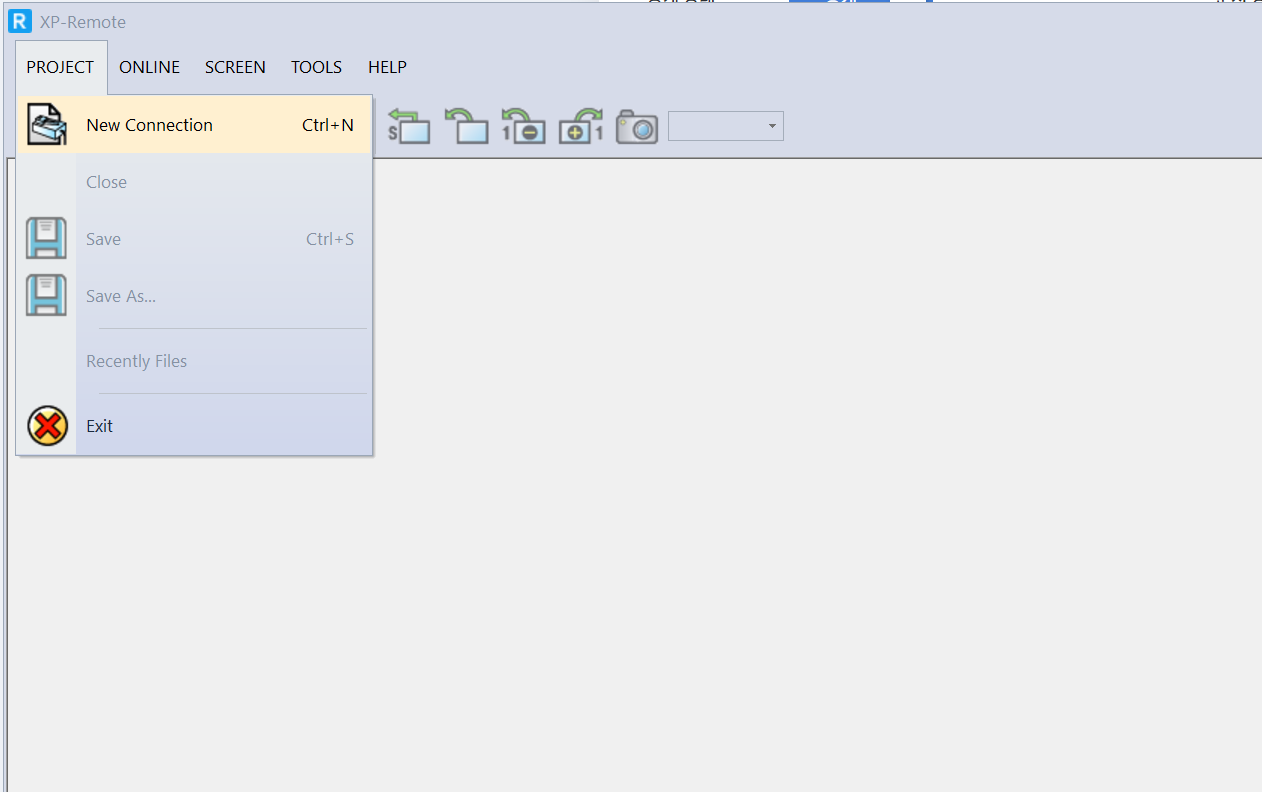Capture the screen using the camera icon
Viewport: 1262px width, 792px height.
(636, 125)
